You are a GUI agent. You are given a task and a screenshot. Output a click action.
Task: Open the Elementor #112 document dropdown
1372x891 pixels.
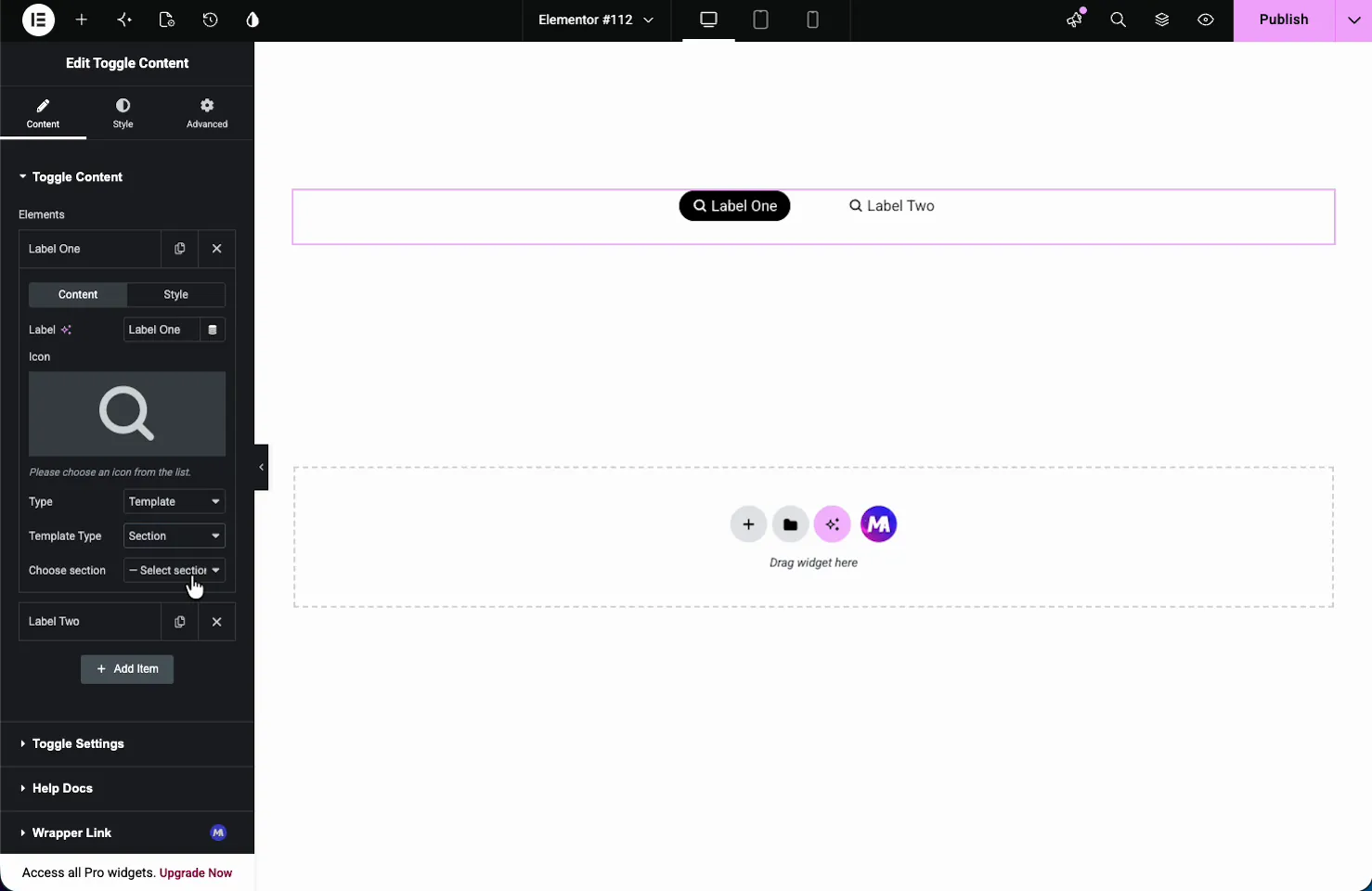pos(596,19)
